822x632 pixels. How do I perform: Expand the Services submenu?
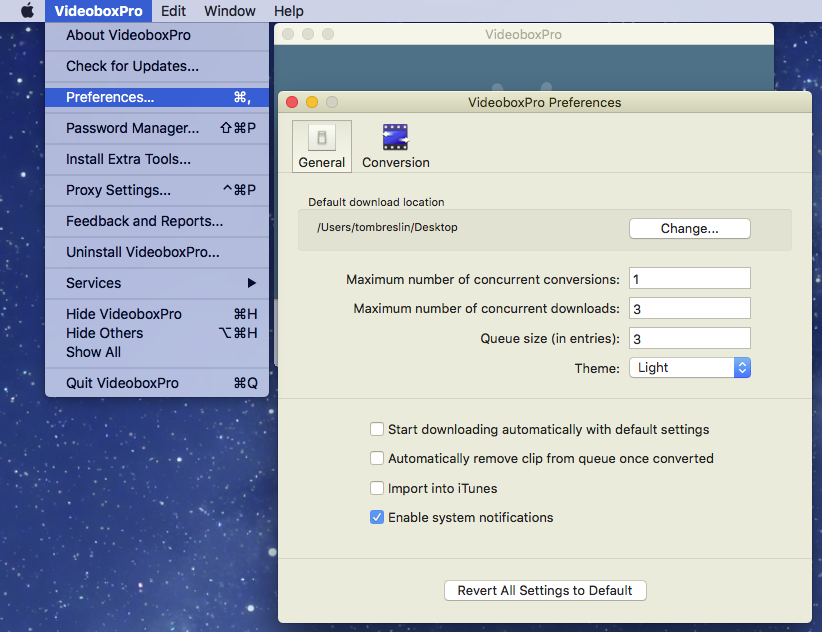pos(157,283)
